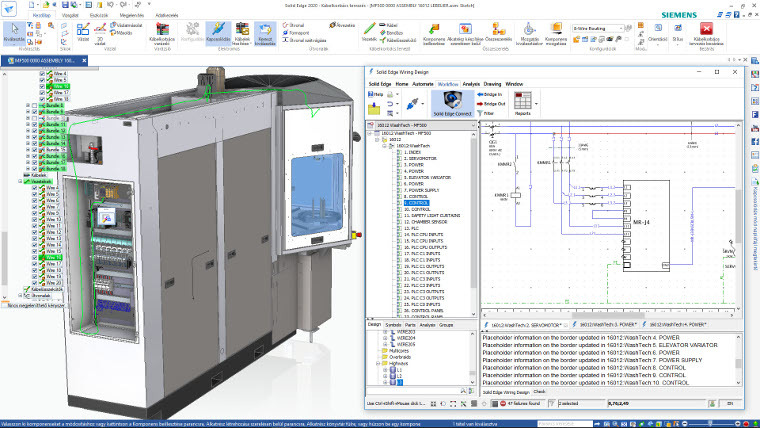The image size is (760, 428).
Task: Expand the Bundle 8 tree node
Action: pos(28,105)
